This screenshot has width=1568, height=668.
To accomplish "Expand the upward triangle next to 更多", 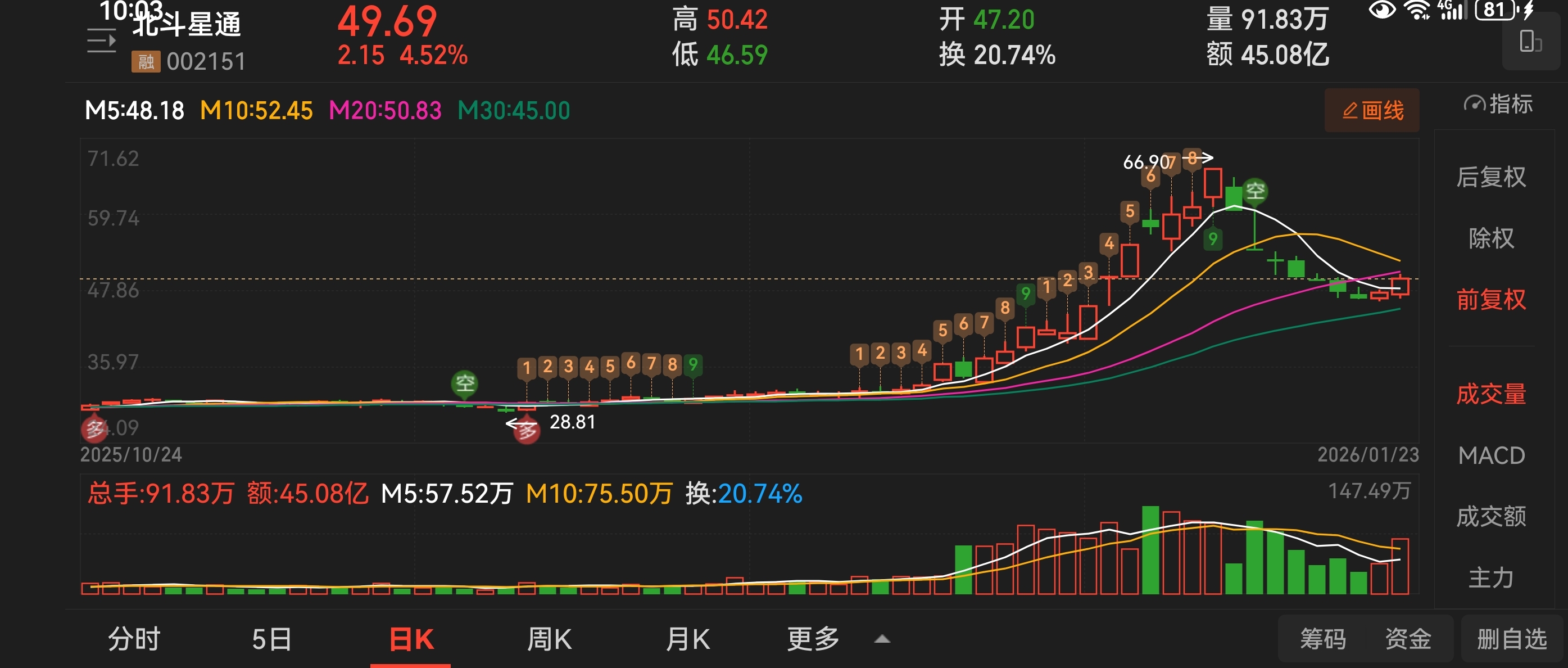I will pos(882,639).
